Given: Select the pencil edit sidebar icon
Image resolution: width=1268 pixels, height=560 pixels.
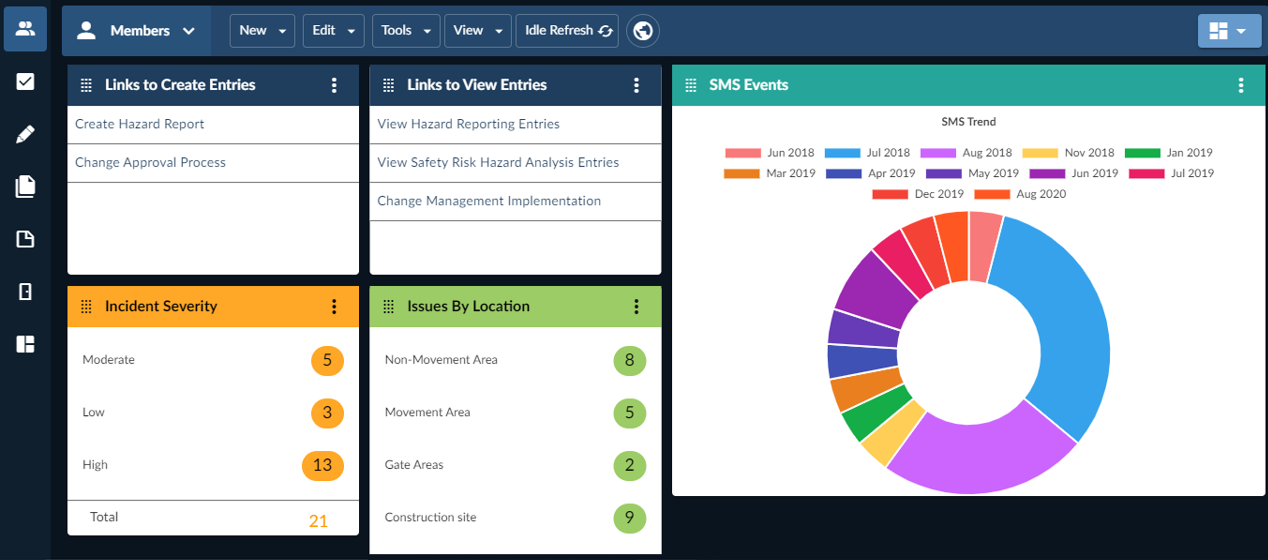Looking at the screenshot, I should pos(25,134).
